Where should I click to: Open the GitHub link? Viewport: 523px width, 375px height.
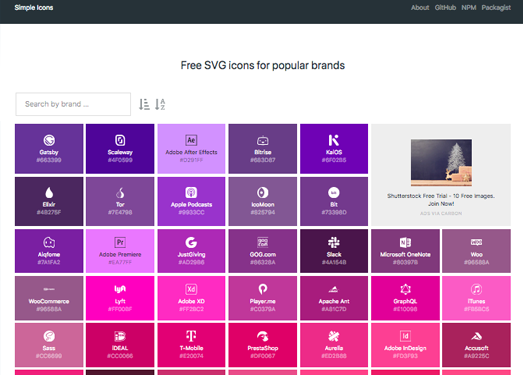pyautogui.click(x=445, y=8)
